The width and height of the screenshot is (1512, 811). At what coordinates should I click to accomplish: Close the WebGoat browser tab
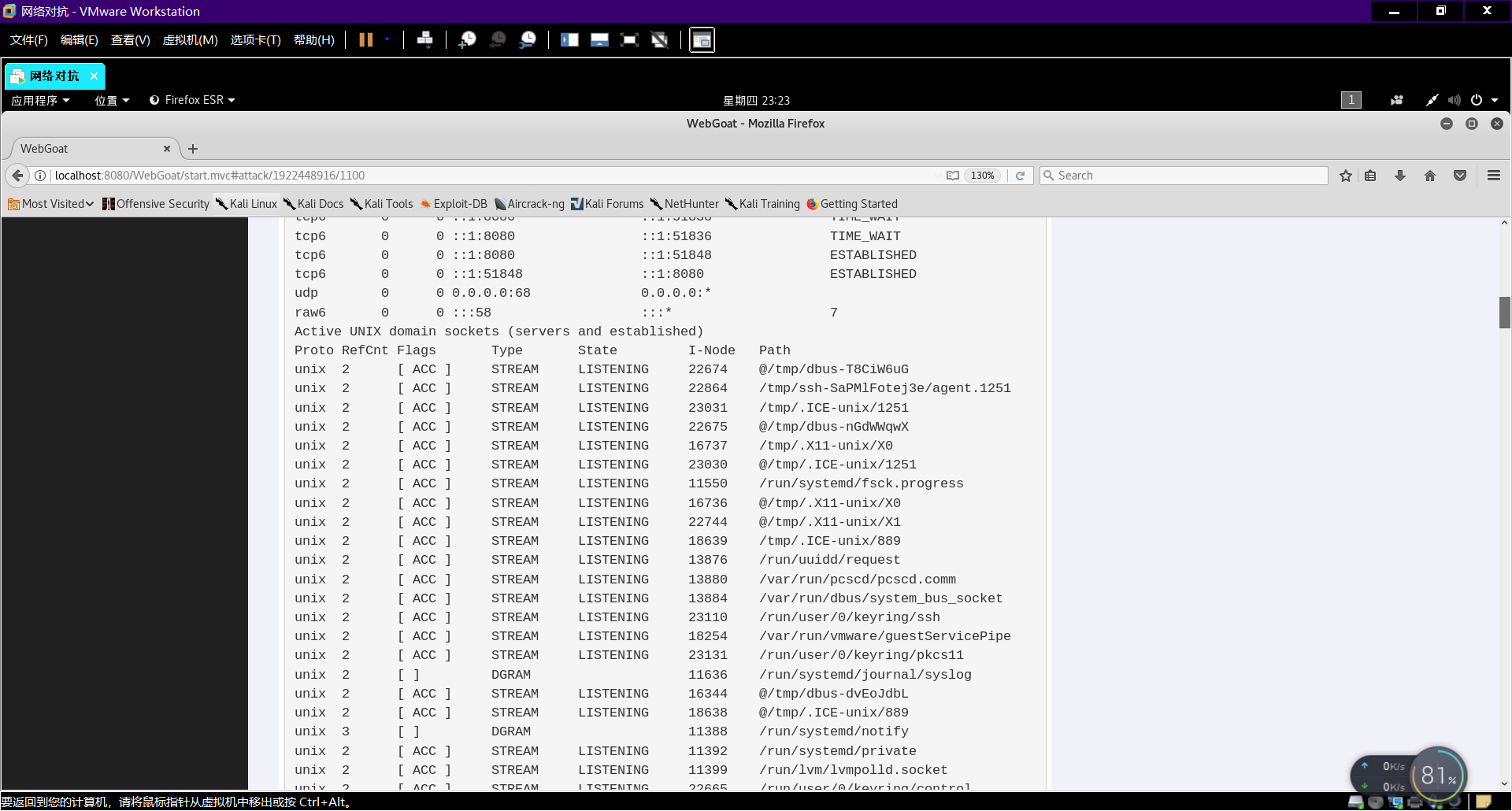(x=166, y=149)
